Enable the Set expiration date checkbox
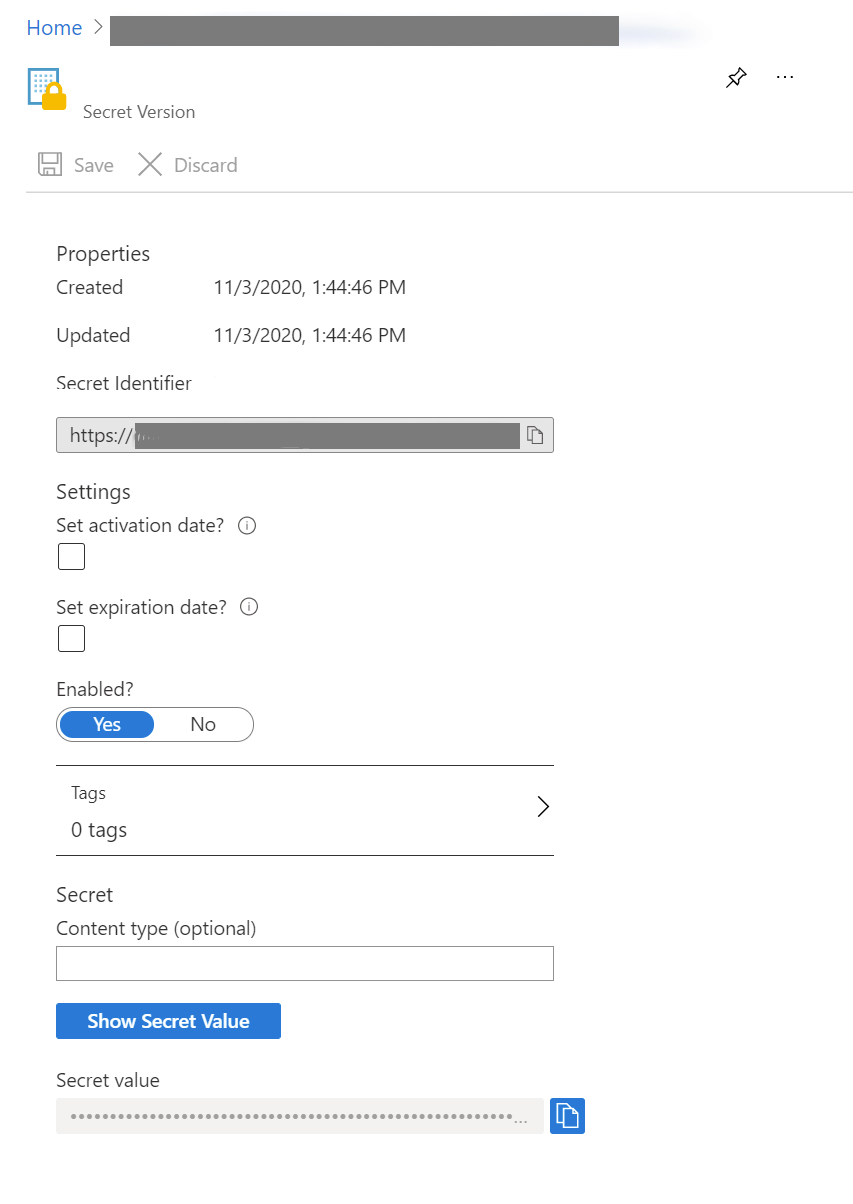The width and height of the screenshot is (853, 1204). click(x=71, y=639)
